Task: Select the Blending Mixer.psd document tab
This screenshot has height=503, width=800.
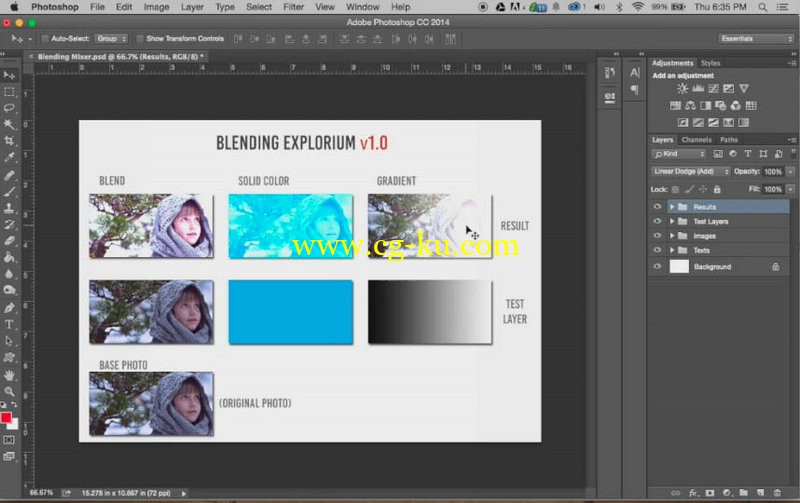Action: point(120,57)
